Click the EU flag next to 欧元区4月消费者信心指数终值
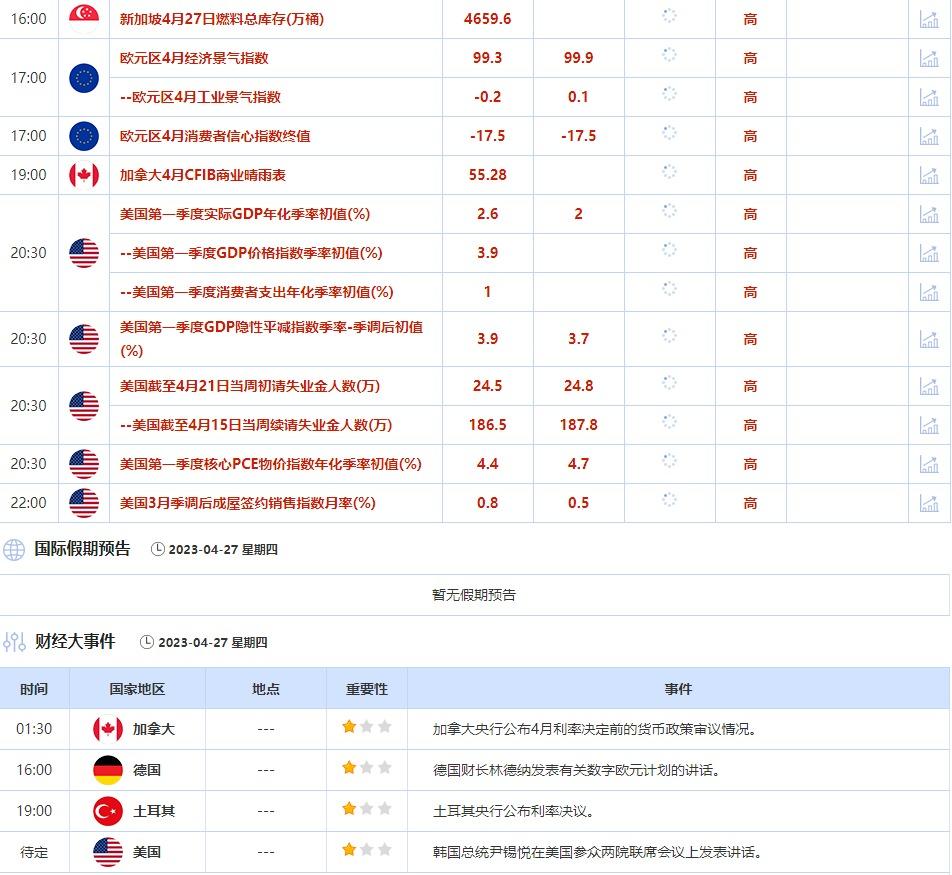This screenshot has width=952, height=875. (84, 135)
